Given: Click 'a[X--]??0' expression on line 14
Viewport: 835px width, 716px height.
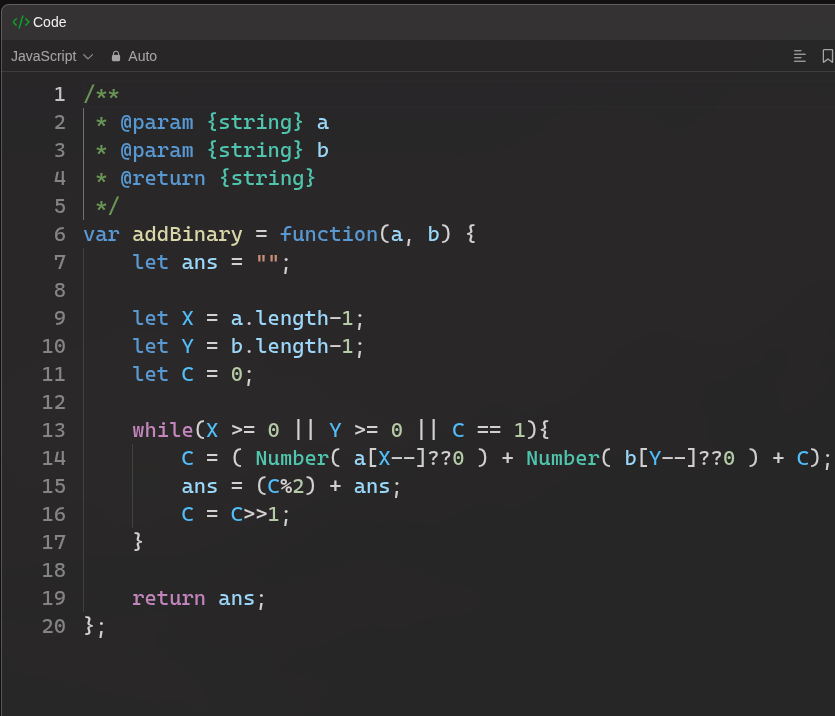Looking at the screenshot, I should pyautogui.click(x=409, y=458).
